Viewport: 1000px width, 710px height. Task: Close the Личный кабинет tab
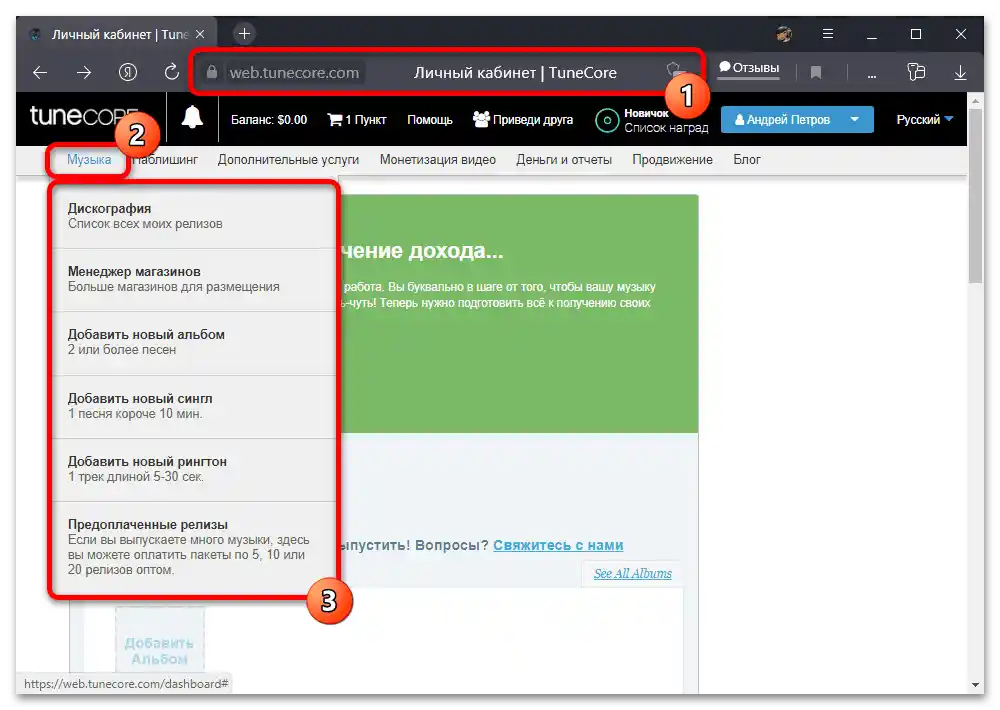[x=200, y=34]
